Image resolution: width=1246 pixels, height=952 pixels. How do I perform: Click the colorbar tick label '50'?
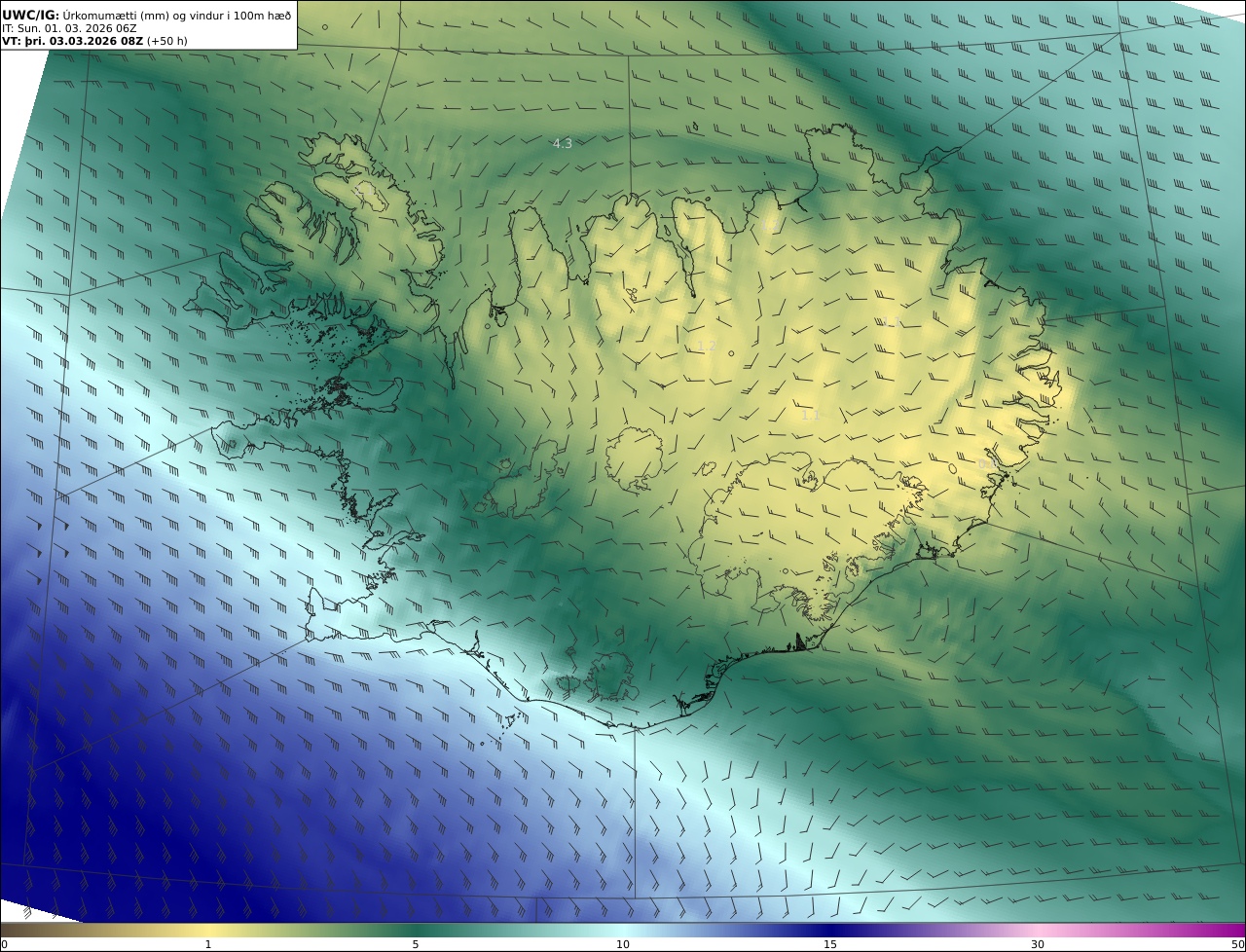[1237, 944]
